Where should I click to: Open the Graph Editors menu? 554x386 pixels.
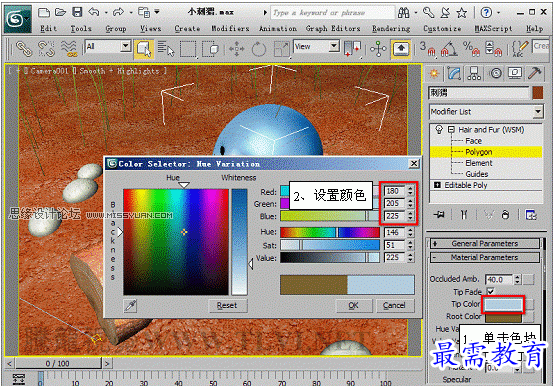[333, 29]
